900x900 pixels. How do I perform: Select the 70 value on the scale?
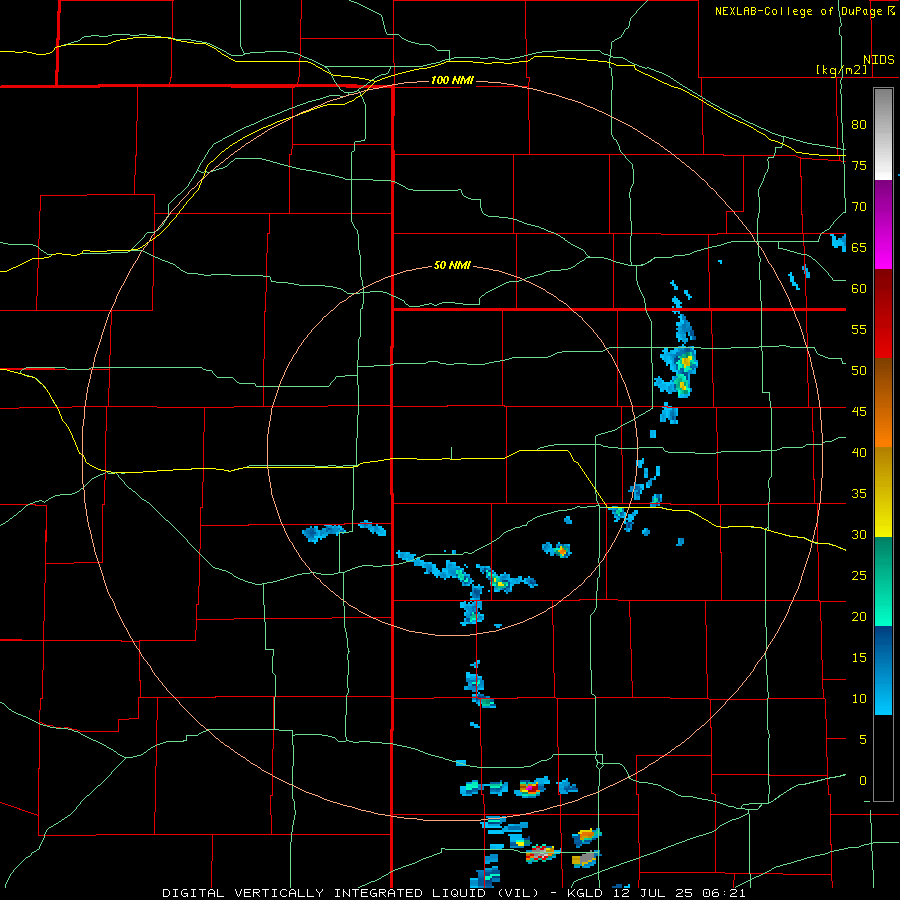859,207
